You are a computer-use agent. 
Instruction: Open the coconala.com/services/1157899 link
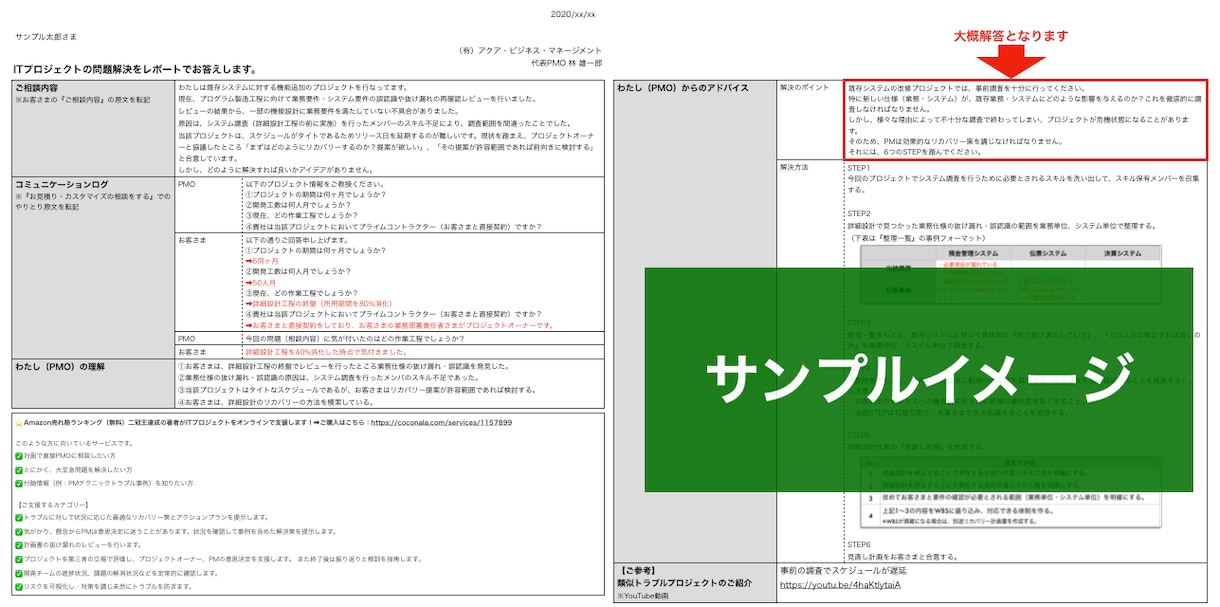pyautogui.click(x=441, y=423)
